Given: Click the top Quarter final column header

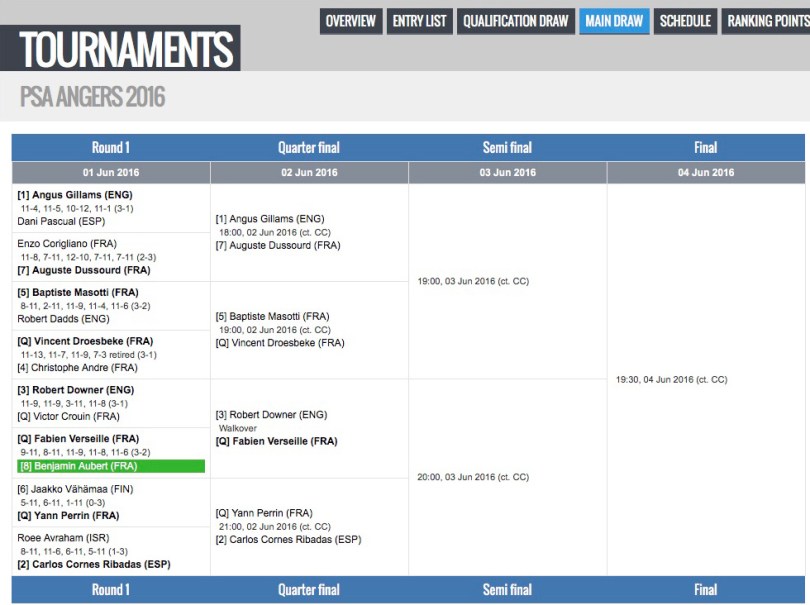Looking at the screenshot, I should click(309, 147).
